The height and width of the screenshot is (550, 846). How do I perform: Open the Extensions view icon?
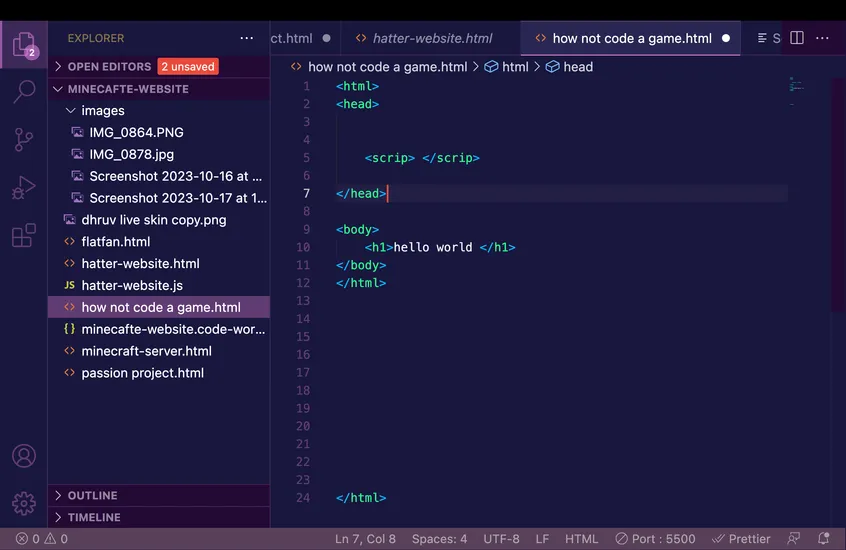(23, 236)
